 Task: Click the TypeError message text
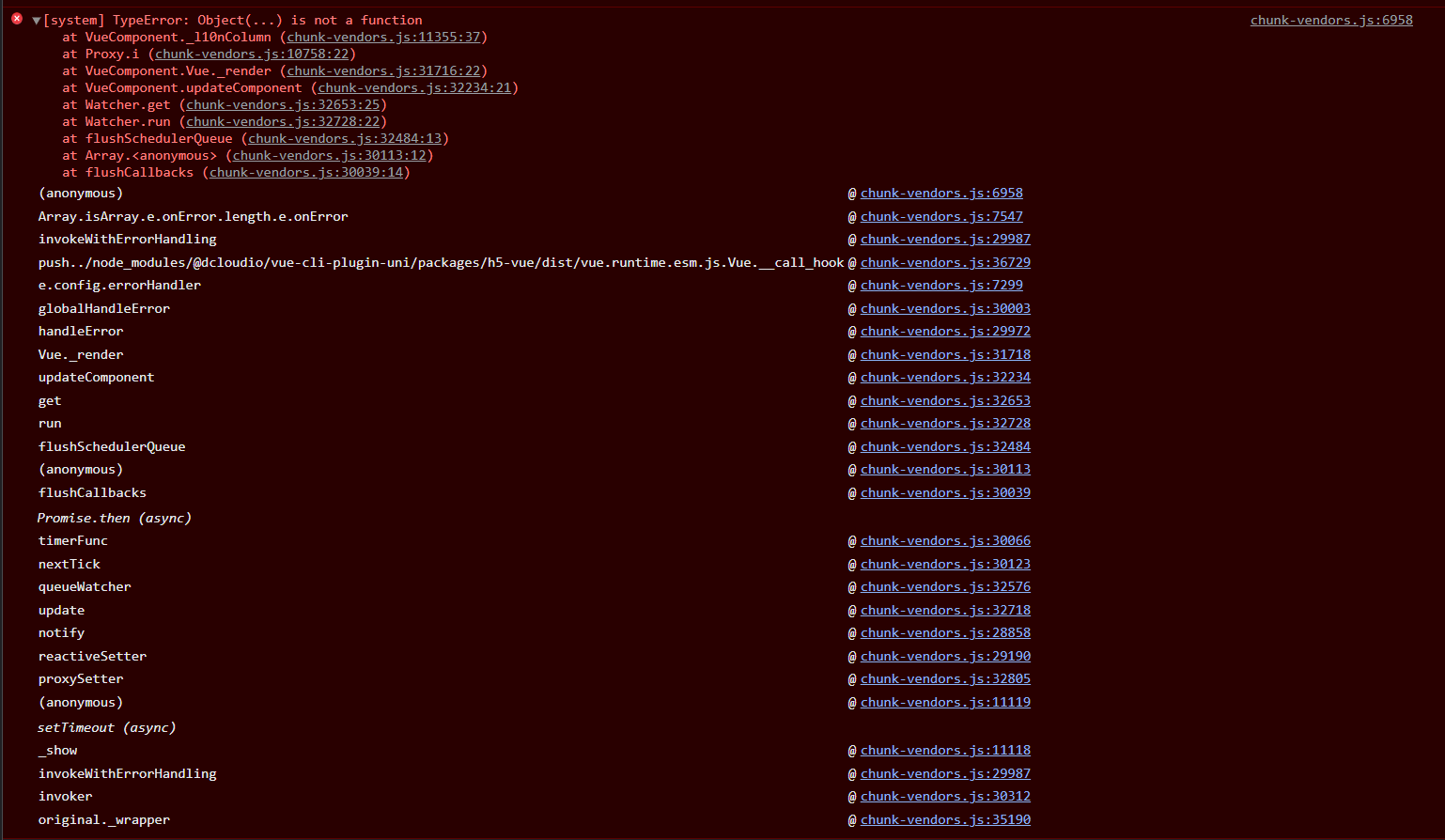[233, 20]
